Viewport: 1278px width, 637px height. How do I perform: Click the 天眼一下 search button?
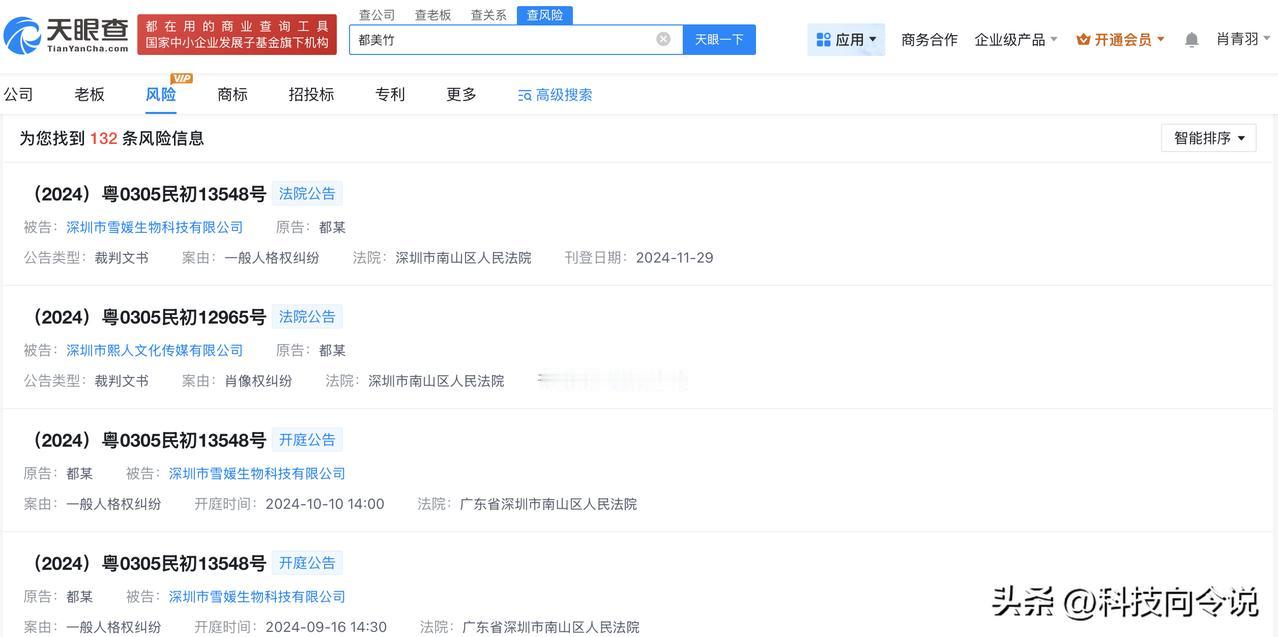pos(719,39)
